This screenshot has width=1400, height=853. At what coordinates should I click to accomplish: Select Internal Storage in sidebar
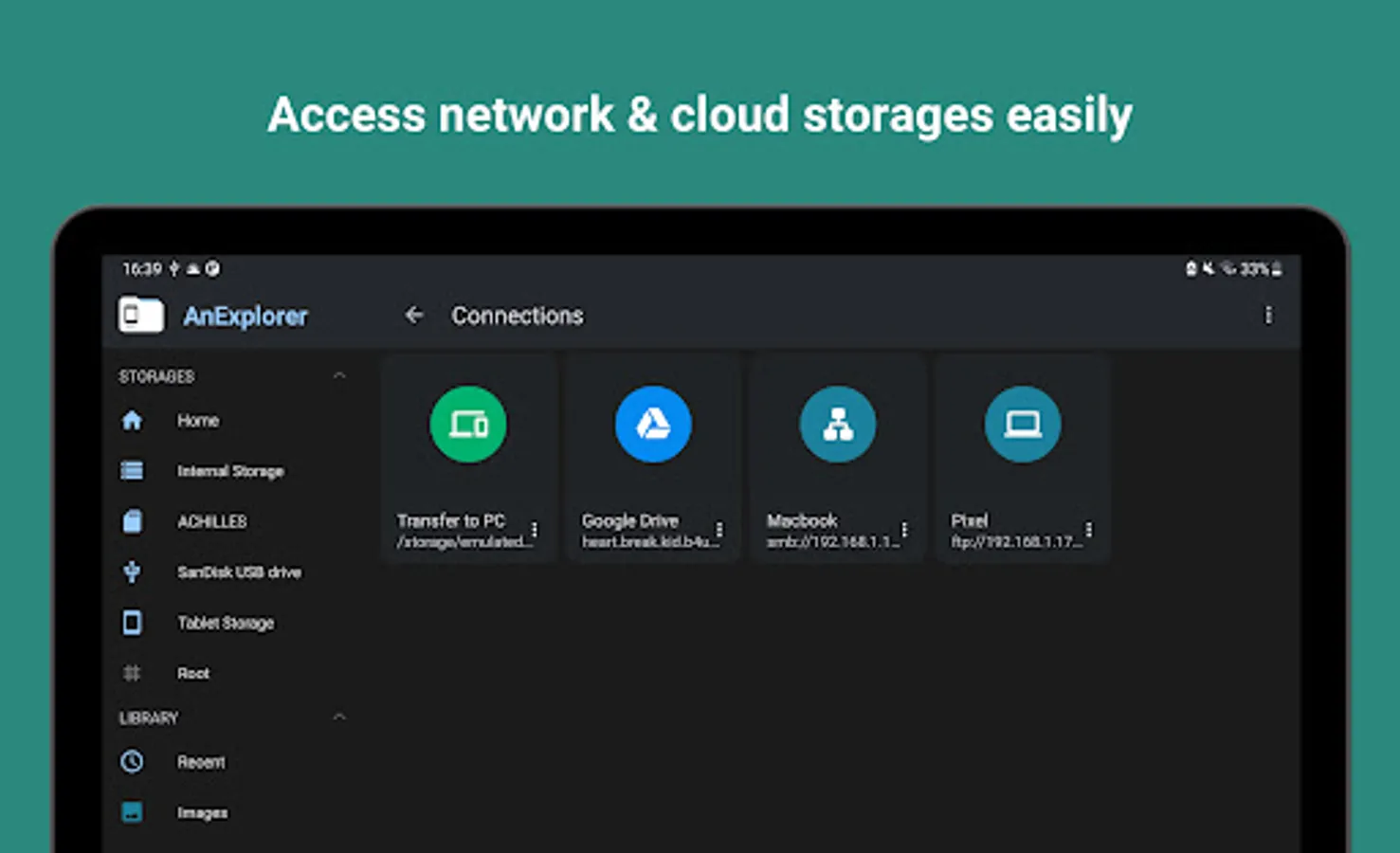[229, 471]
